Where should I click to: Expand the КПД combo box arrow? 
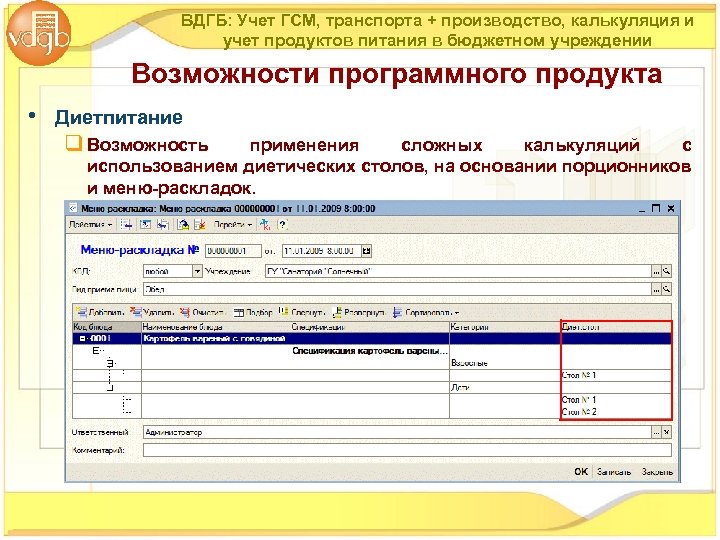coord(197,271)
